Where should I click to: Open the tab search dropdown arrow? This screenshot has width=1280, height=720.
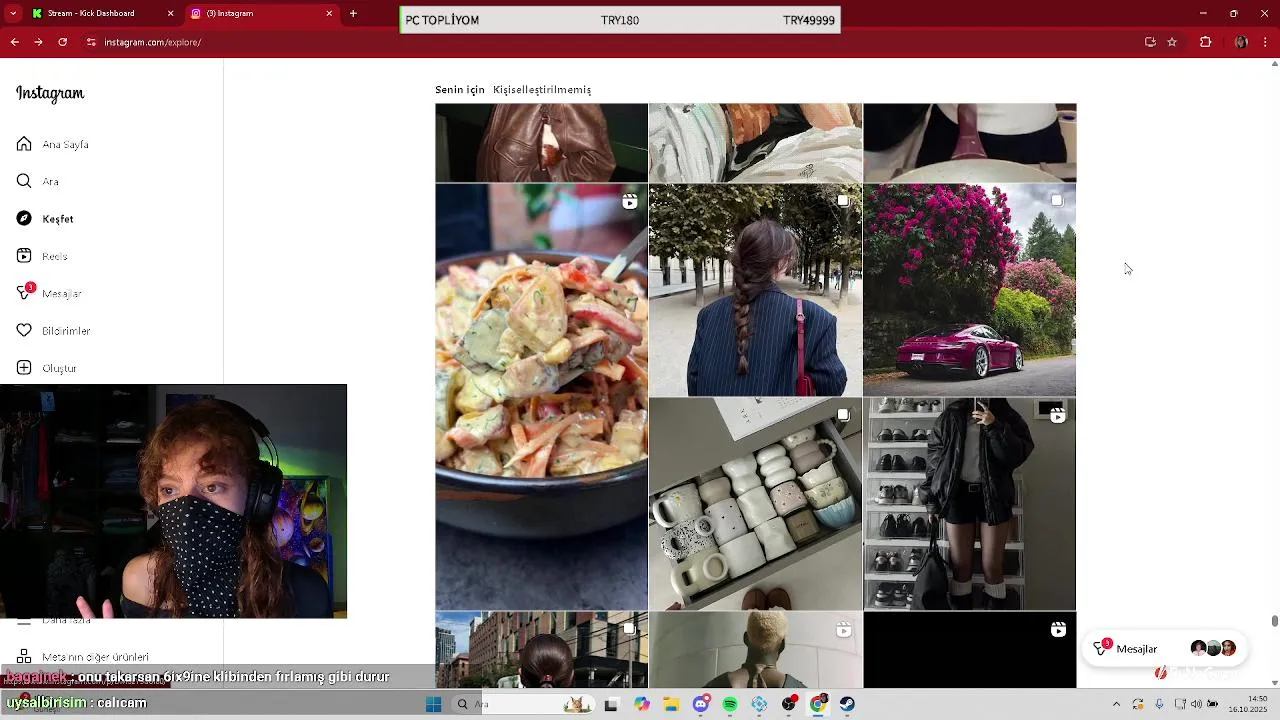(x=12, y=13)
